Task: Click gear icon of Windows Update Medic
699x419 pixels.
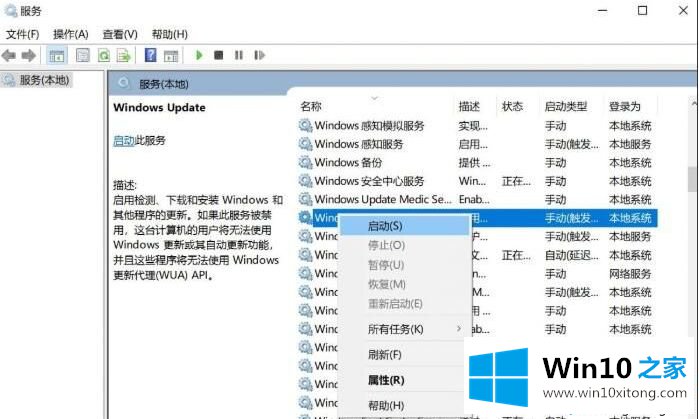Action: (305, 199)
